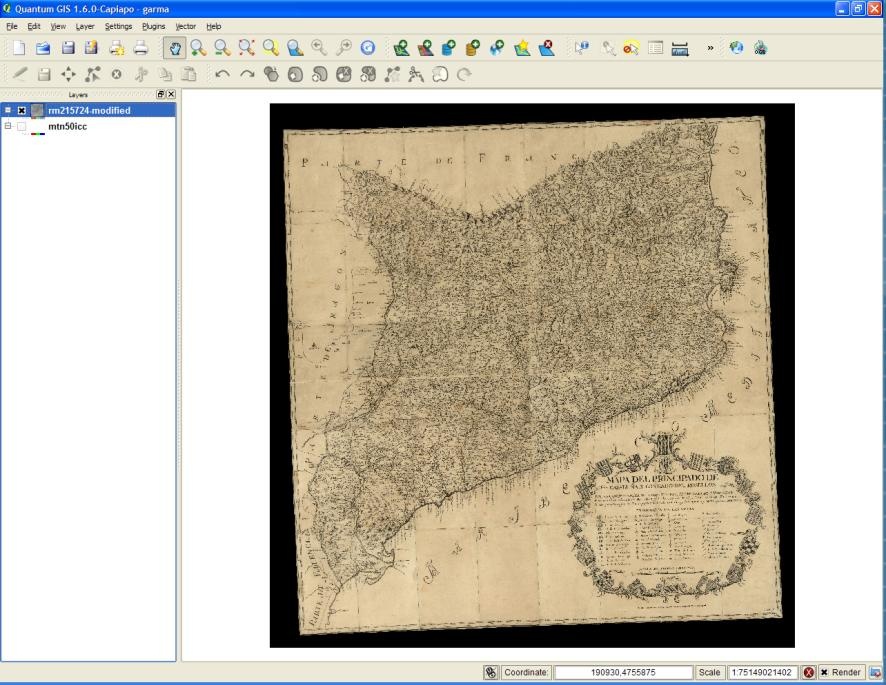Click the Cut Features scissors icon
The height and width of the screenshot is (685, 886).
[141, 74]
